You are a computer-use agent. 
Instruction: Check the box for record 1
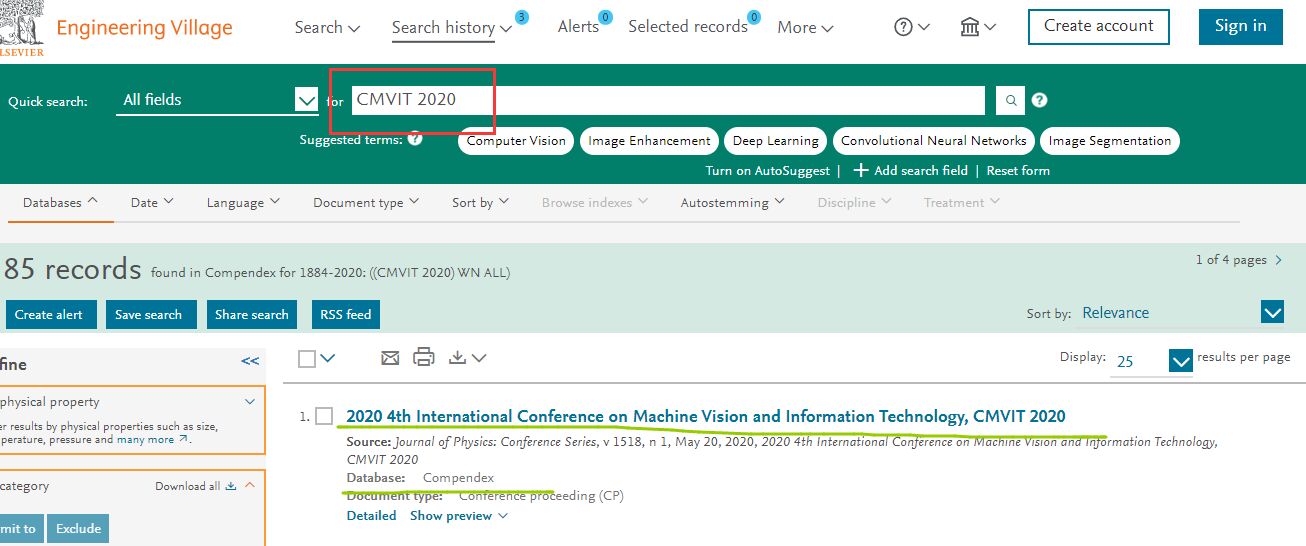[x=324, y=416]
